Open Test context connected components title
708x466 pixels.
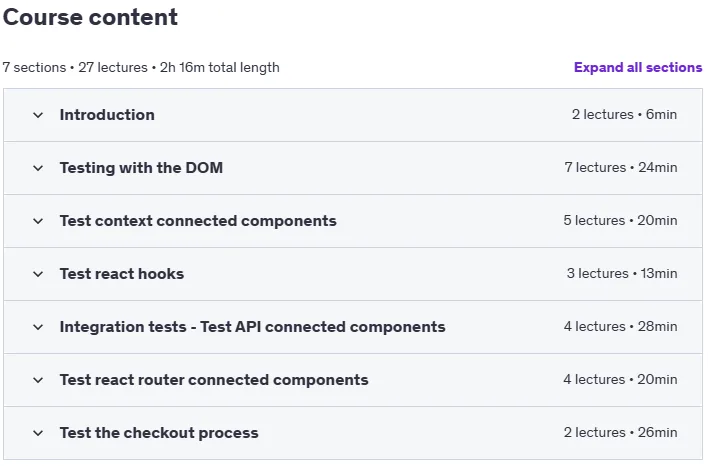(x=198, y=221)
